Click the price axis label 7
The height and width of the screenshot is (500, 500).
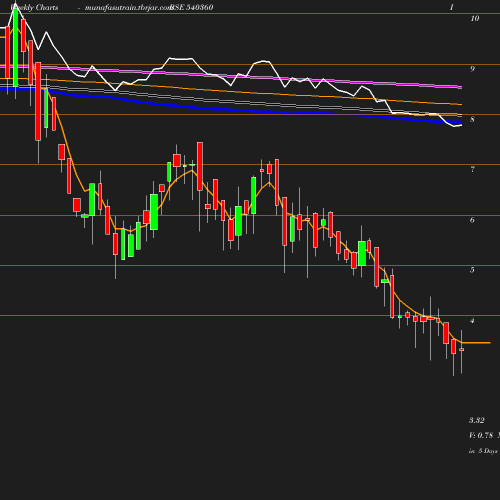tap(472, 169)
